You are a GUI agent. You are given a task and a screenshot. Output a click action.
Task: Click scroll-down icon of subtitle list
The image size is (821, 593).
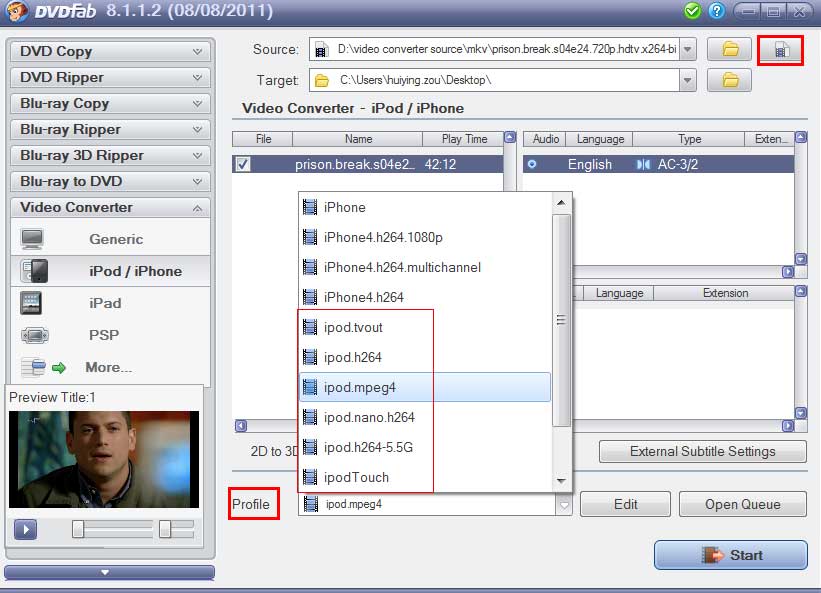click(801, 413)
